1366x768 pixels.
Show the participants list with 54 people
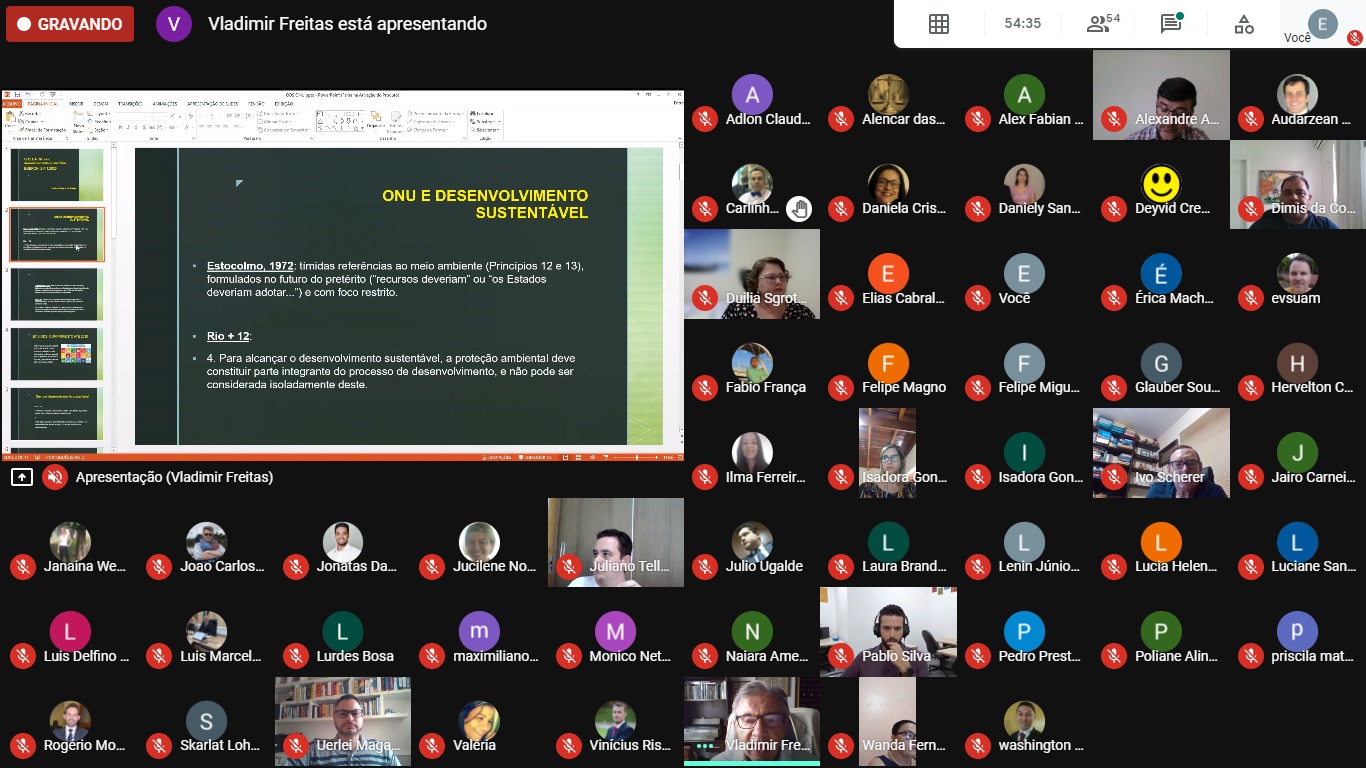tap(1102, 24)
